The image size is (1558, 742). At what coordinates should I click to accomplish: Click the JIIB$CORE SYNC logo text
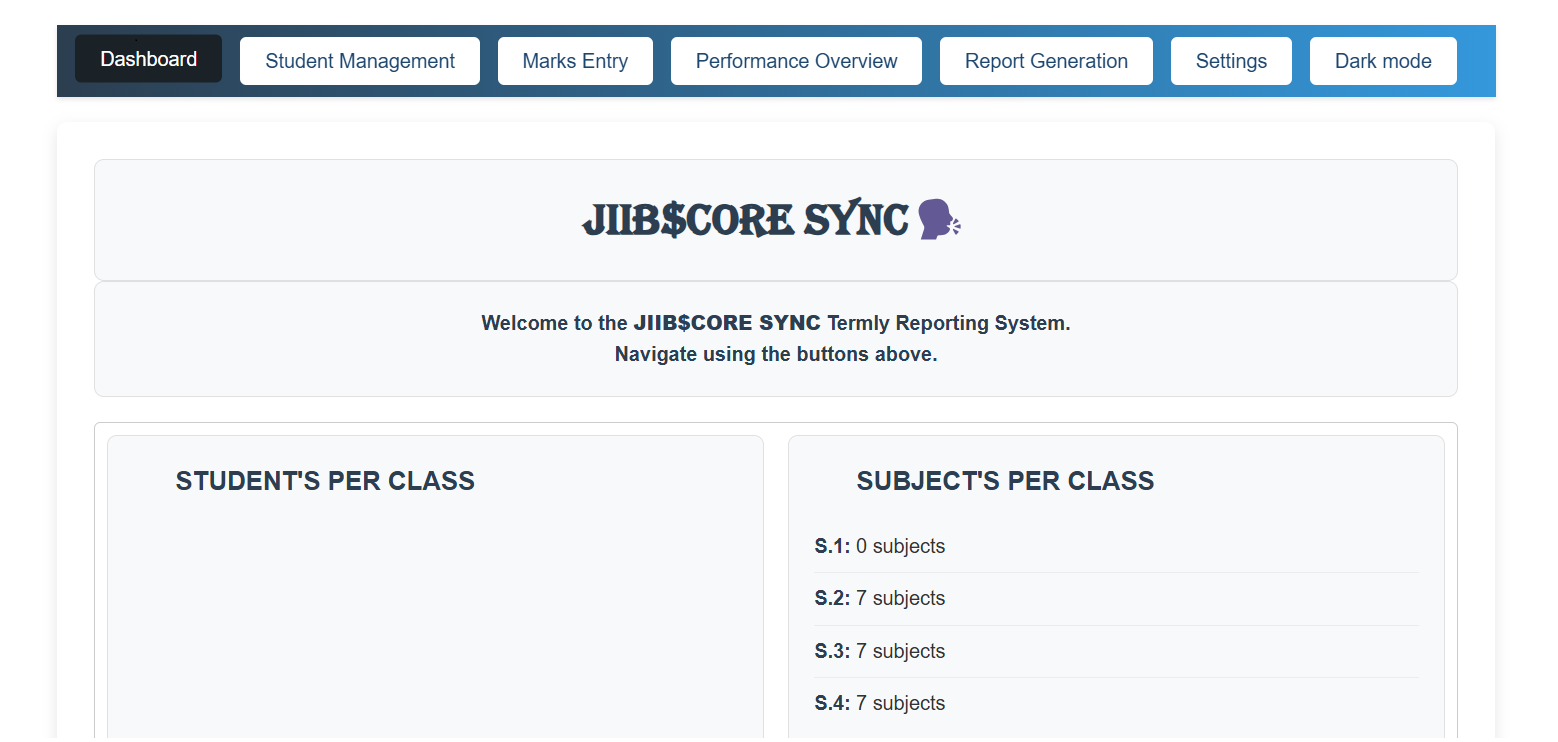pyautogui.click(x=744, y=218)
